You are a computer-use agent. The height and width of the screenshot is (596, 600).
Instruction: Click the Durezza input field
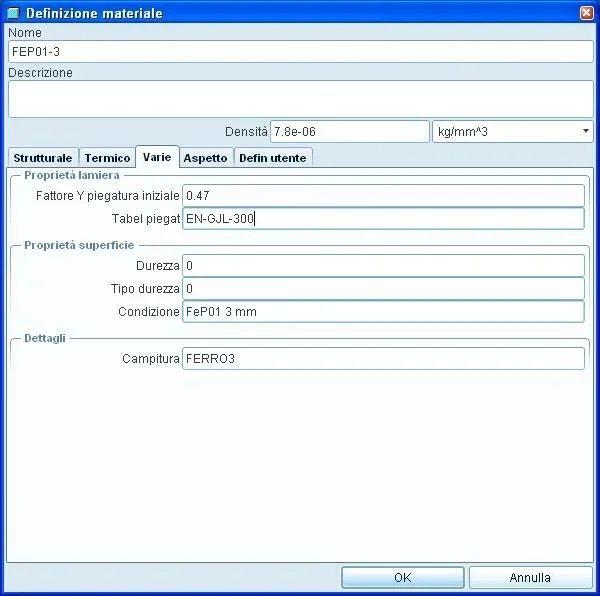(383, 265)
